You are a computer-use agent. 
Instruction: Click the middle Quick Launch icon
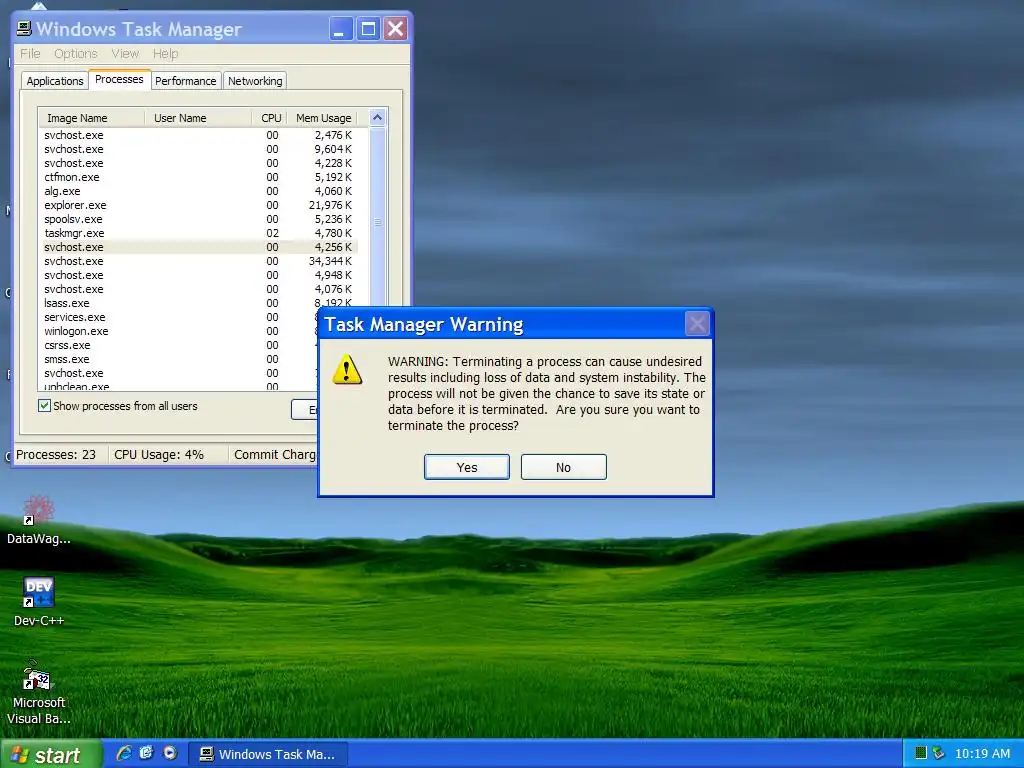146,753
